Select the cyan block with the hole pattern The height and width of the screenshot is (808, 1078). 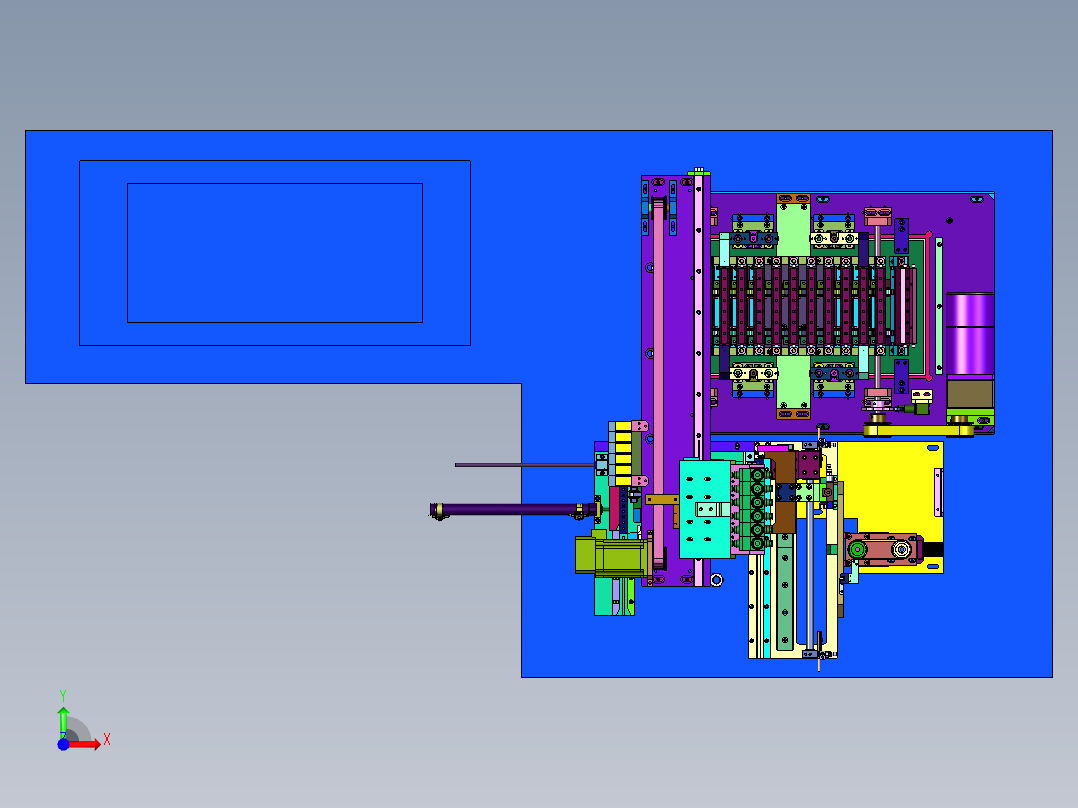(x=705, y=509)
